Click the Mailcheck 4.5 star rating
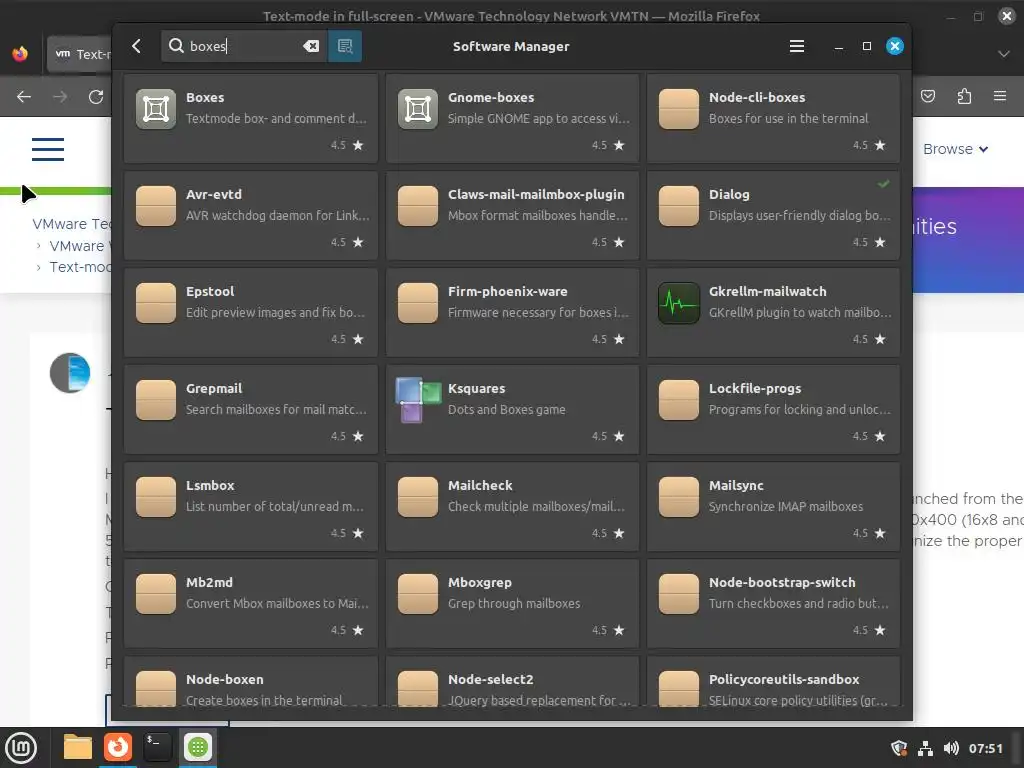This screenshot has width=1024, height=768. 608,533
